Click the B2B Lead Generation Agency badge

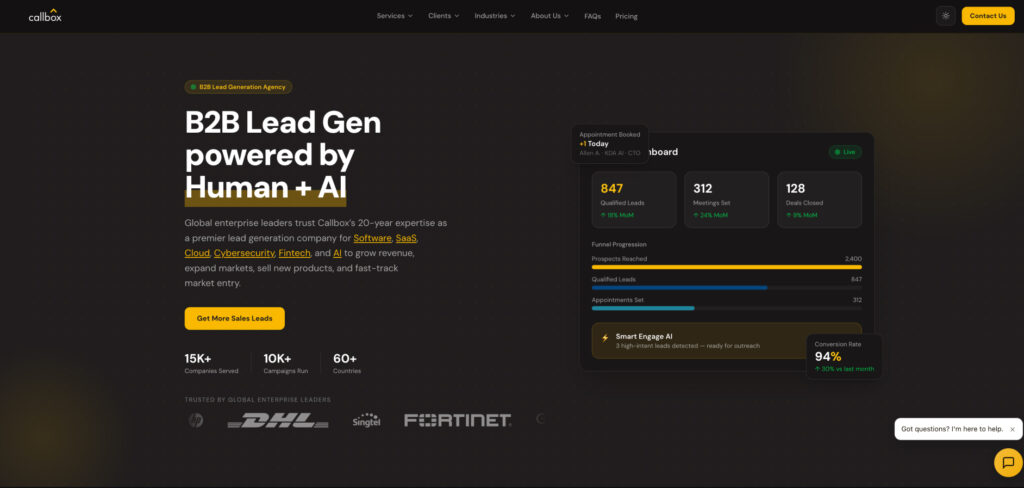point(238,87)
